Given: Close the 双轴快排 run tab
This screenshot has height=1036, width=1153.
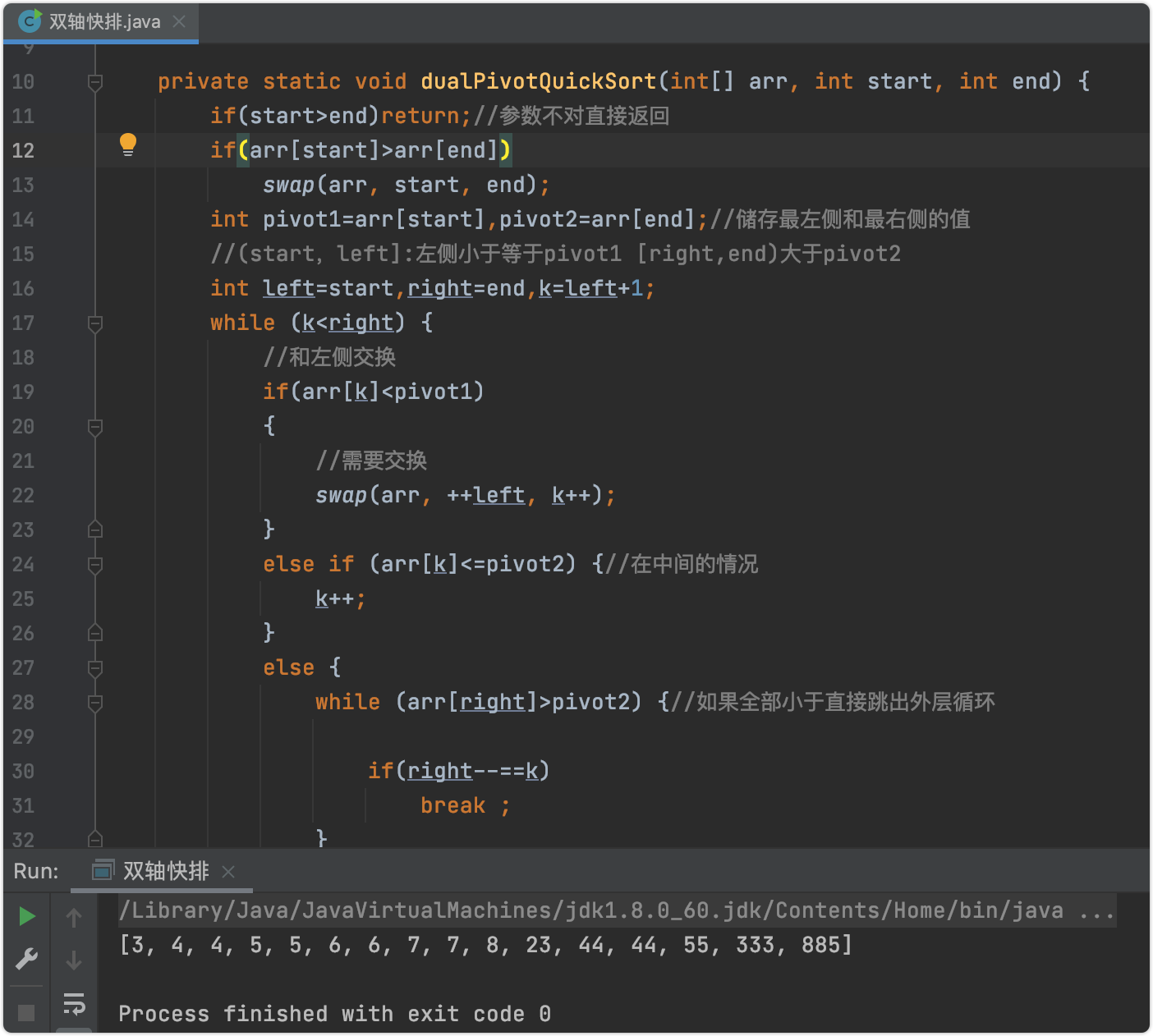Looking at the screenshot, I should [228, 872].
